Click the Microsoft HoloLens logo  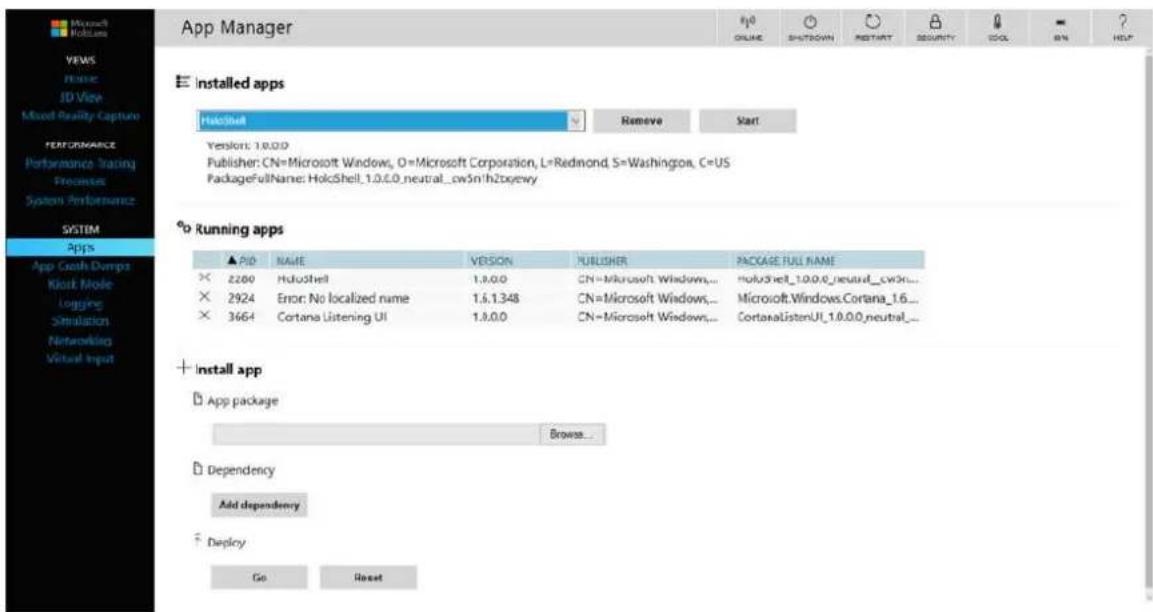pyautogui.click(x=81, y=29)
